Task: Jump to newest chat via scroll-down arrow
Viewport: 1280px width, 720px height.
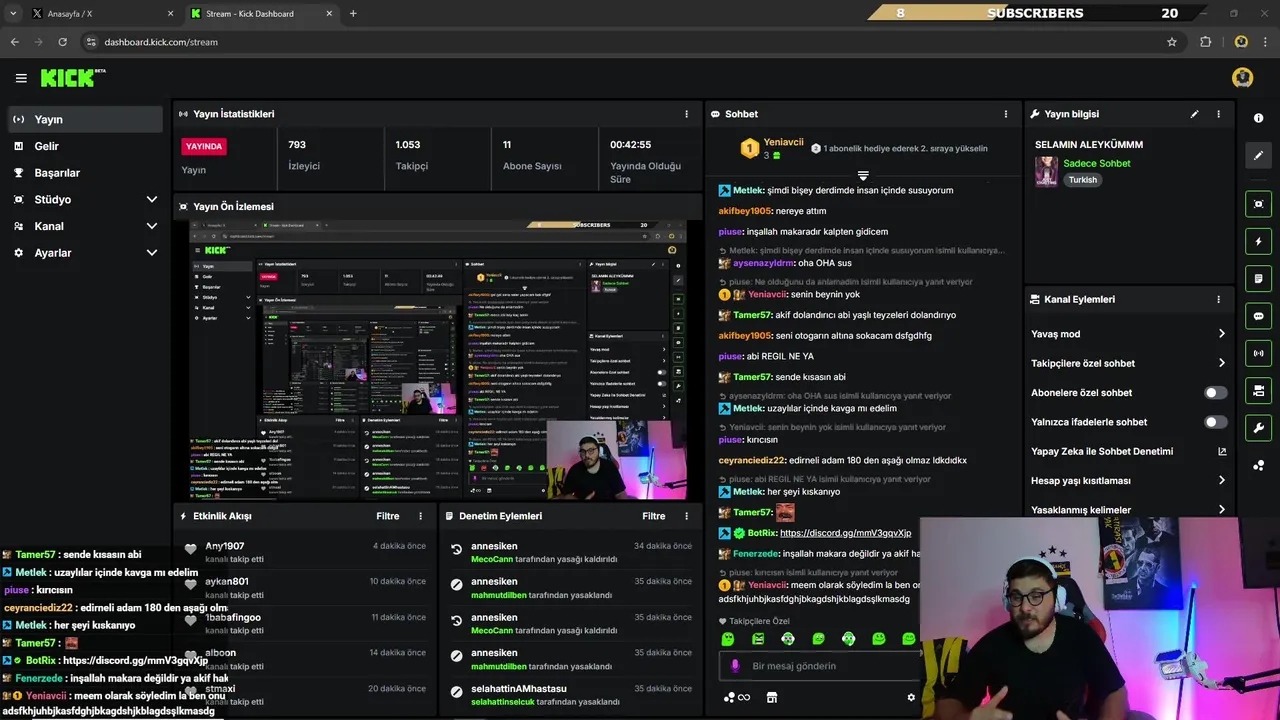Action: 863,176
